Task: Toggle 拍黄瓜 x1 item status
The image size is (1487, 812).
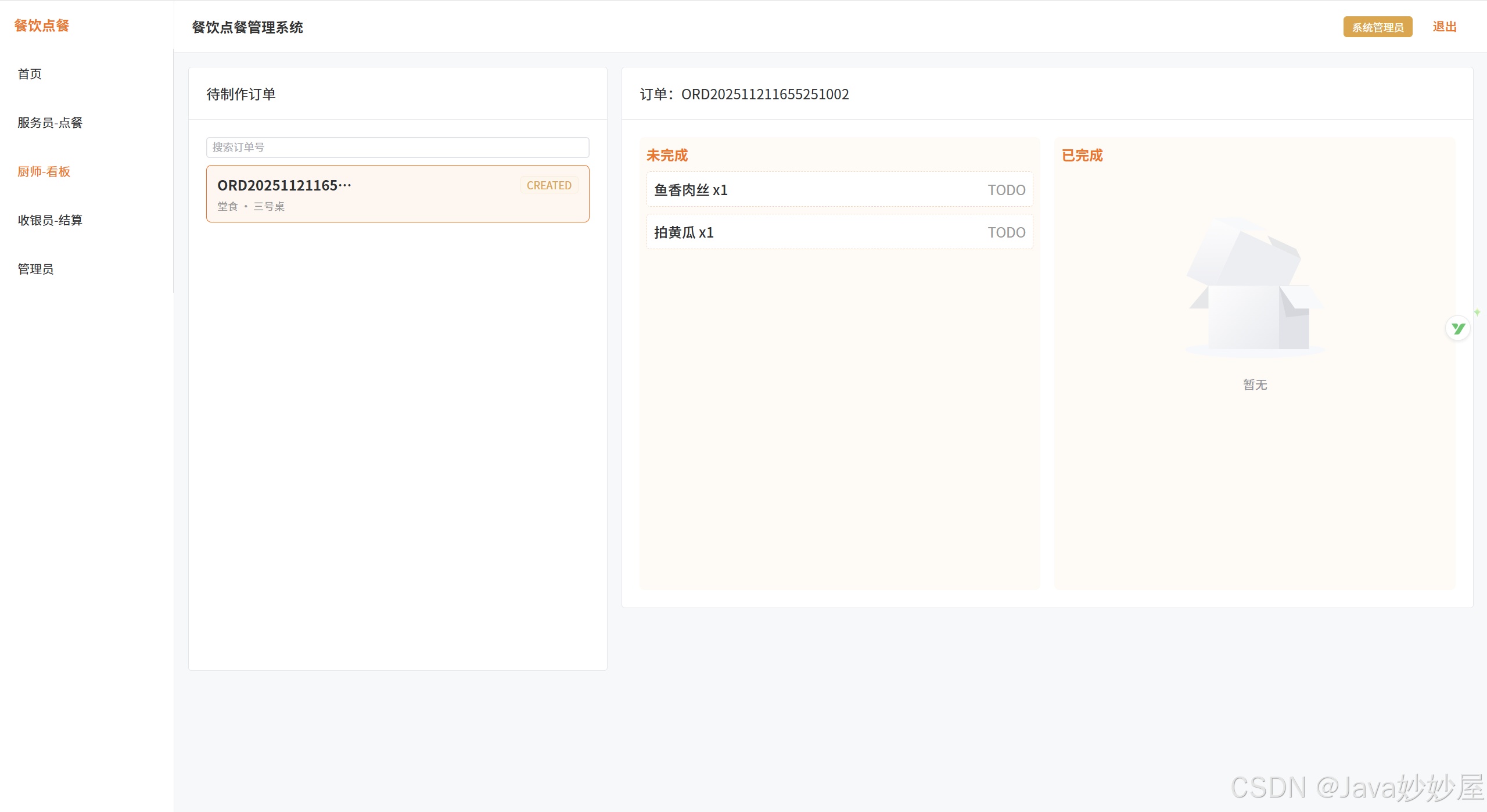Action: (x=684, y=232)
